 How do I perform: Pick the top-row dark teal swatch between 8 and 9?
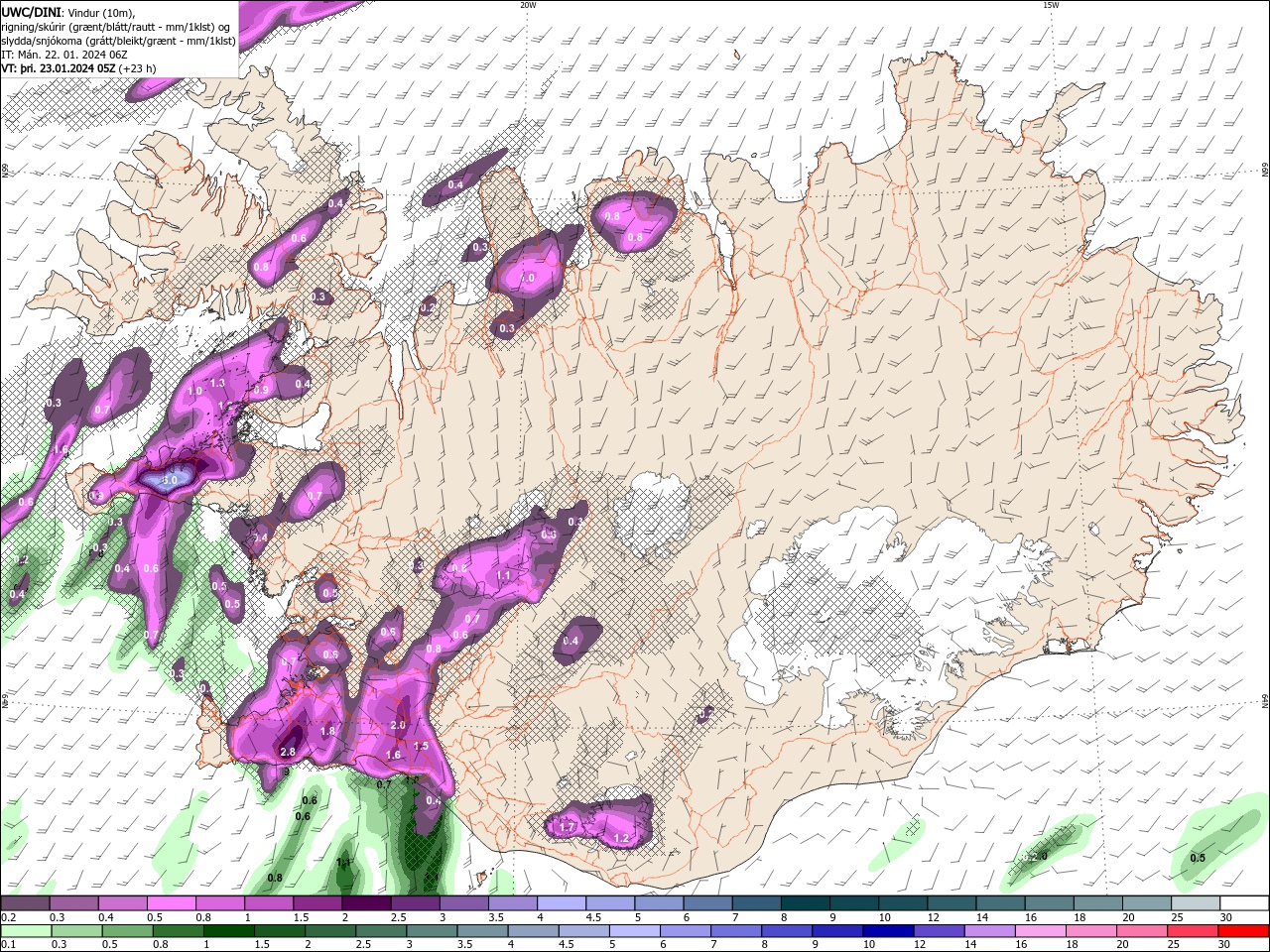[x=806, y=903]
